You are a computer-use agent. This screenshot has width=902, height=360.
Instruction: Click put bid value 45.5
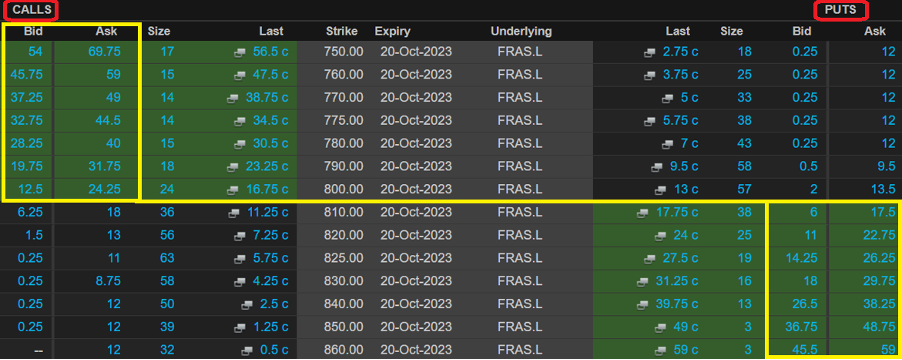pyautogui.click(x=806, y=350)
